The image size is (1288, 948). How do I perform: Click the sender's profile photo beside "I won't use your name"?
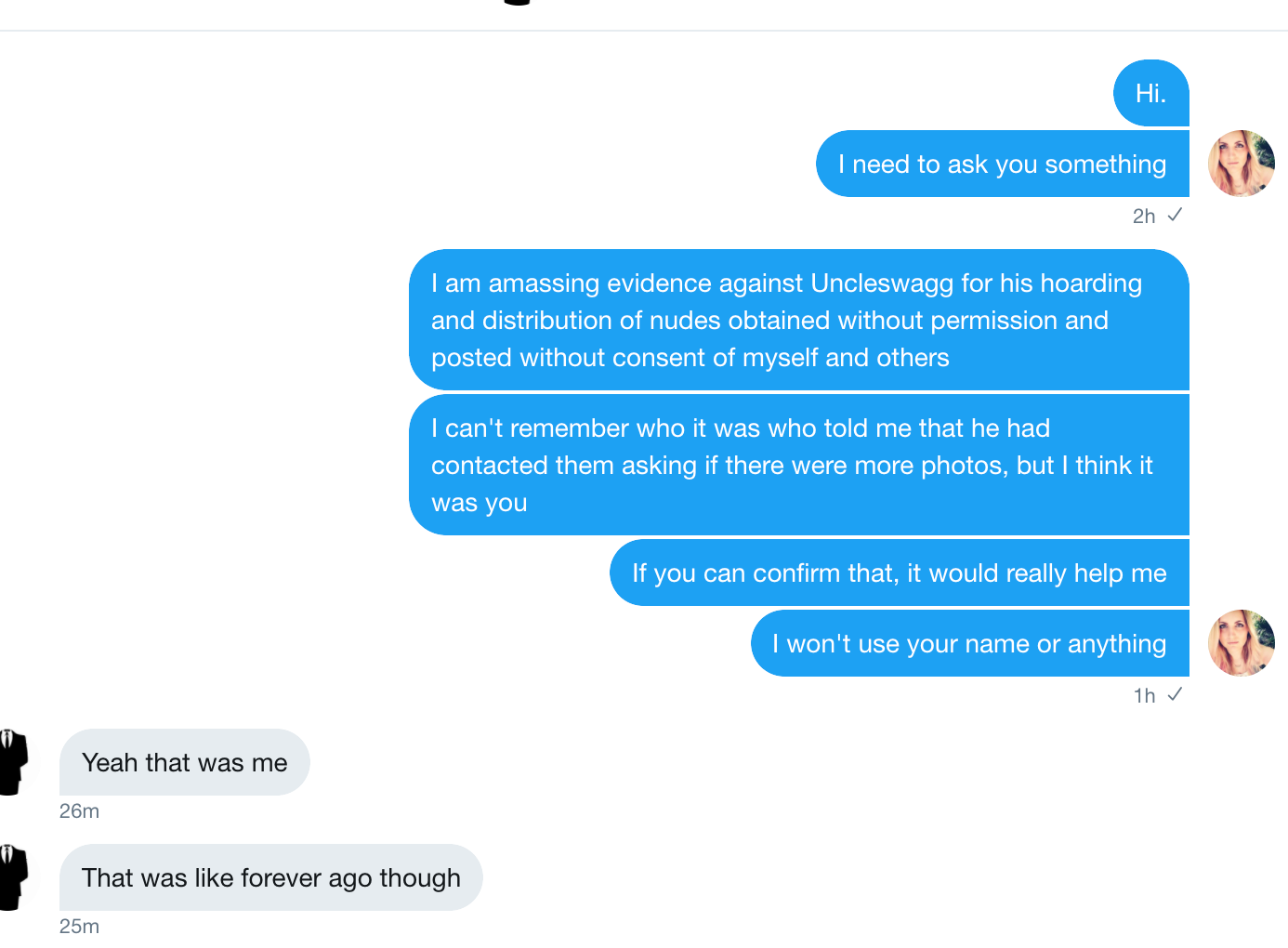[1241, 643]
